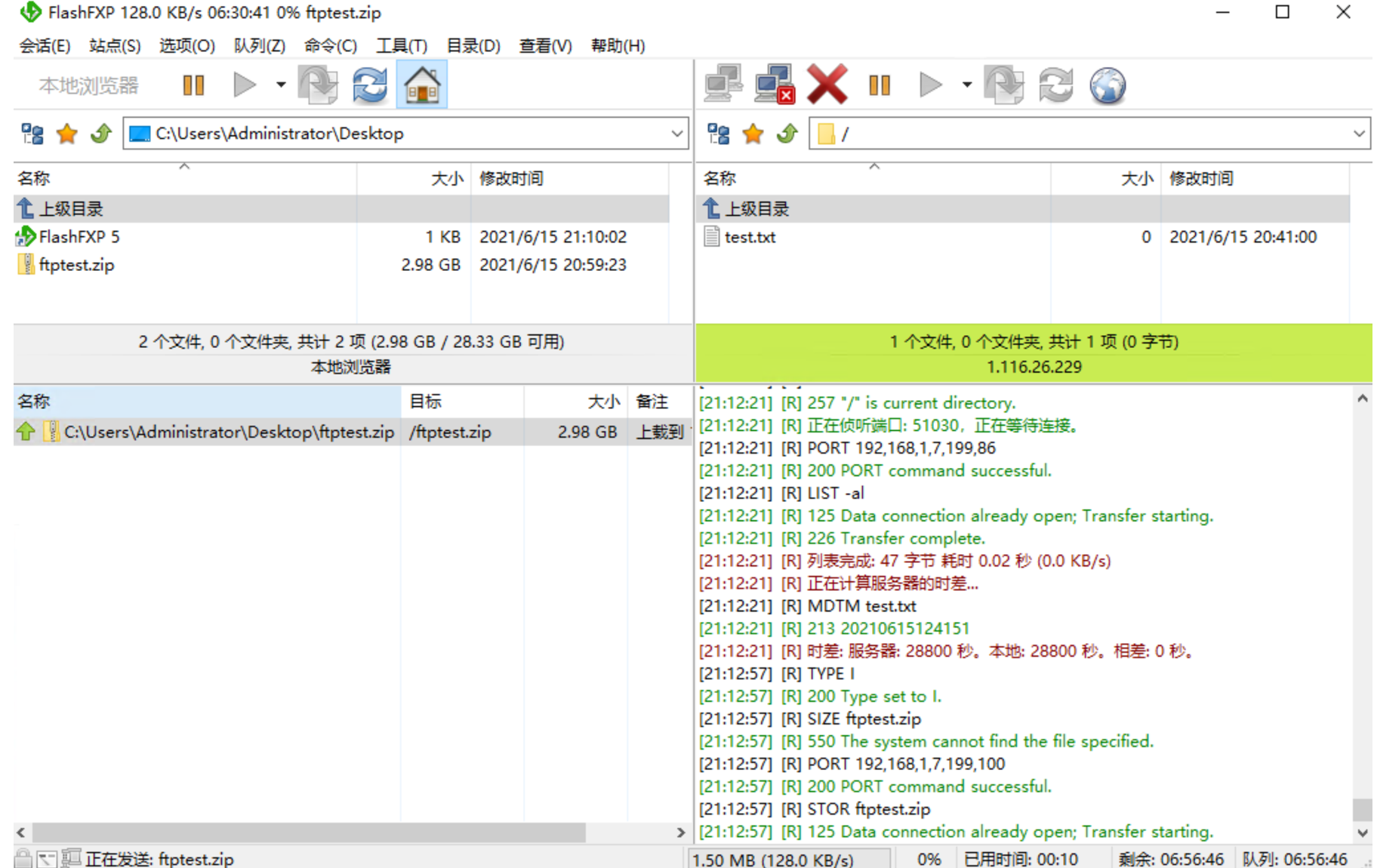The width and height of the screenshot is (1374, 868).
Task: Open the remote transfer options dropdown arrow
Action: [x=967, y=85]
